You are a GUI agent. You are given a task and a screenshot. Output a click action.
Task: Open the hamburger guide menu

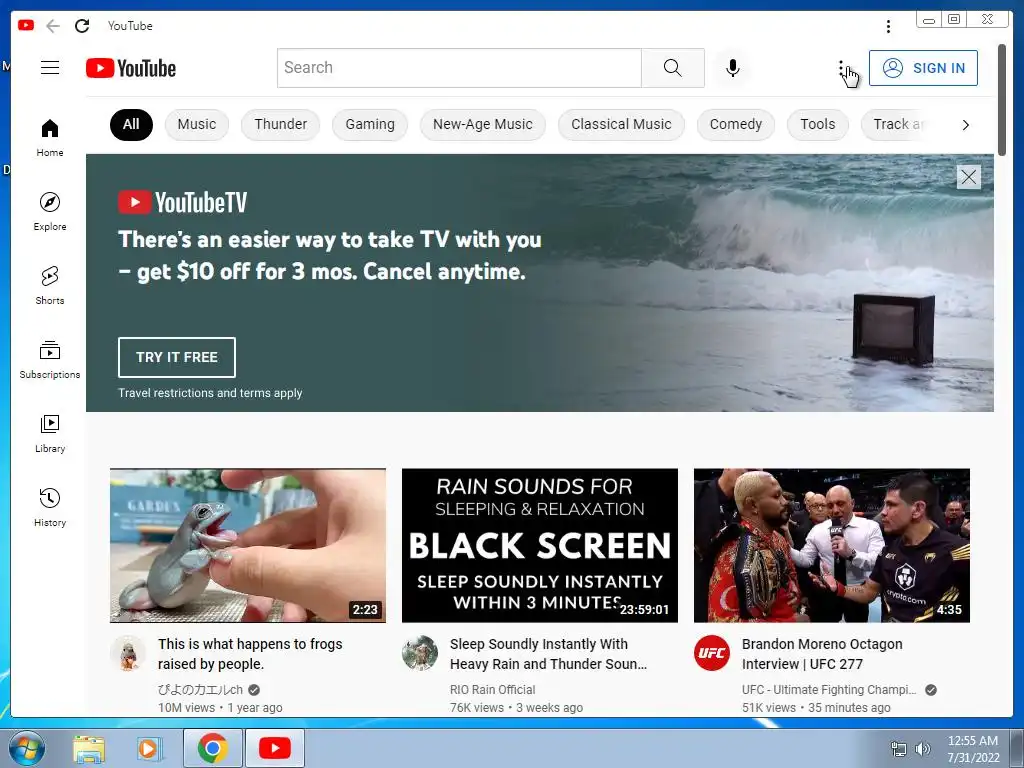tap(50, 68)
